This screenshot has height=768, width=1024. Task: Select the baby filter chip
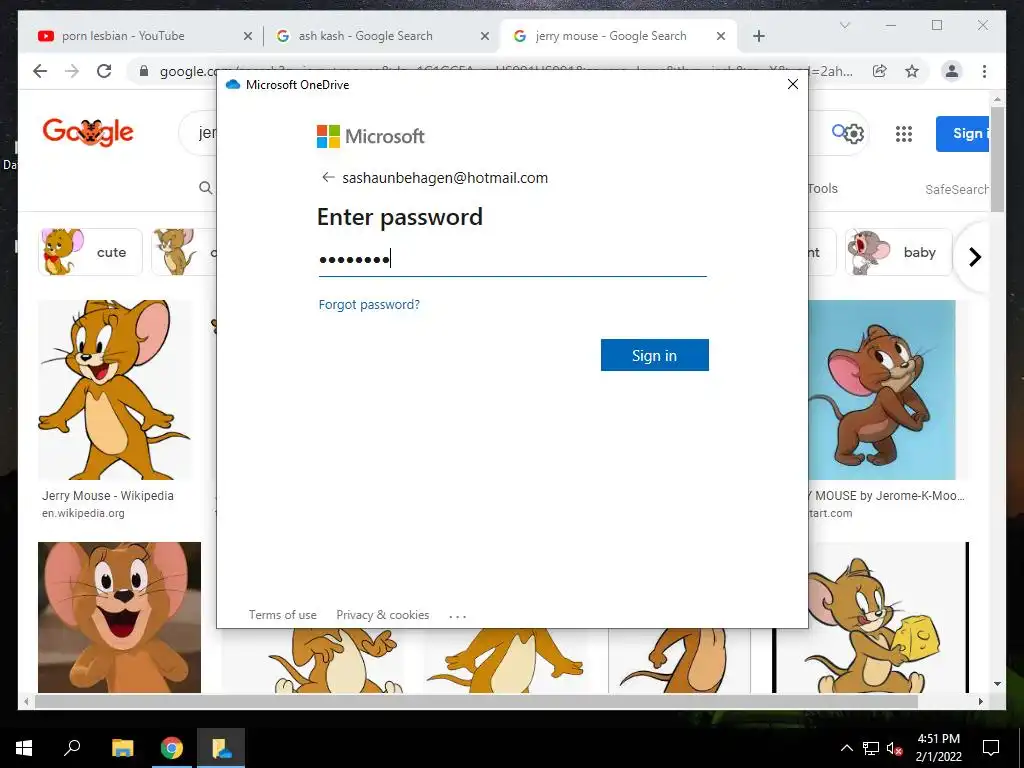click(x=899, y=252)
